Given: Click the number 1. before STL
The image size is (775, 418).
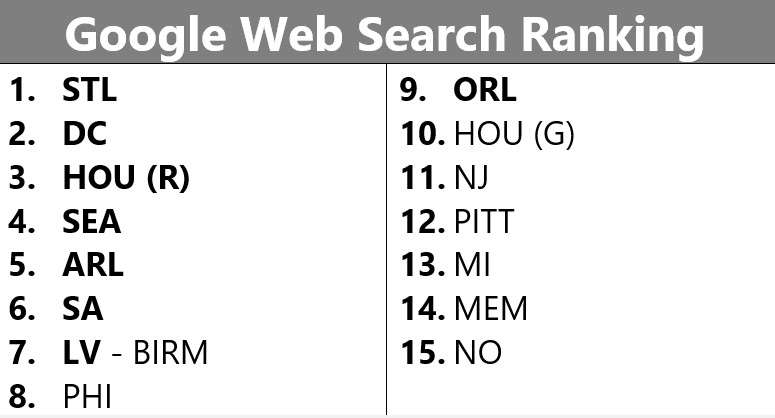Looking at the screenshot, I should (x=22, y=90).
